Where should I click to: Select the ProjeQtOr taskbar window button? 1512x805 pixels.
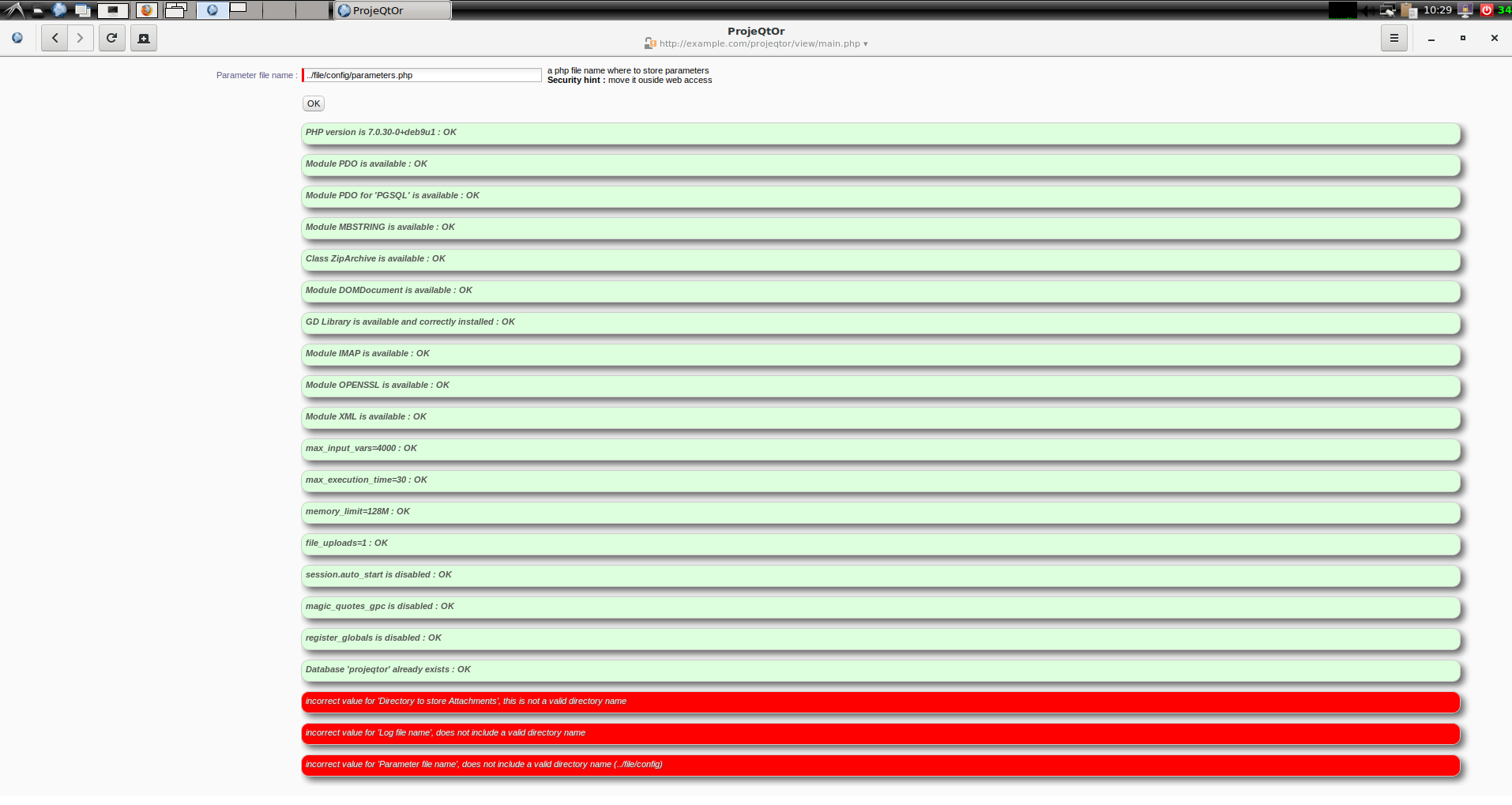coord(393,10)
